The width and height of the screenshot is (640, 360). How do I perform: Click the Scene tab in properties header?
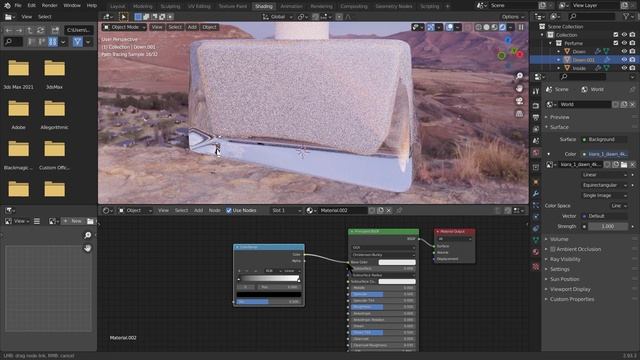pyautogui.click(x=557, y=89)
